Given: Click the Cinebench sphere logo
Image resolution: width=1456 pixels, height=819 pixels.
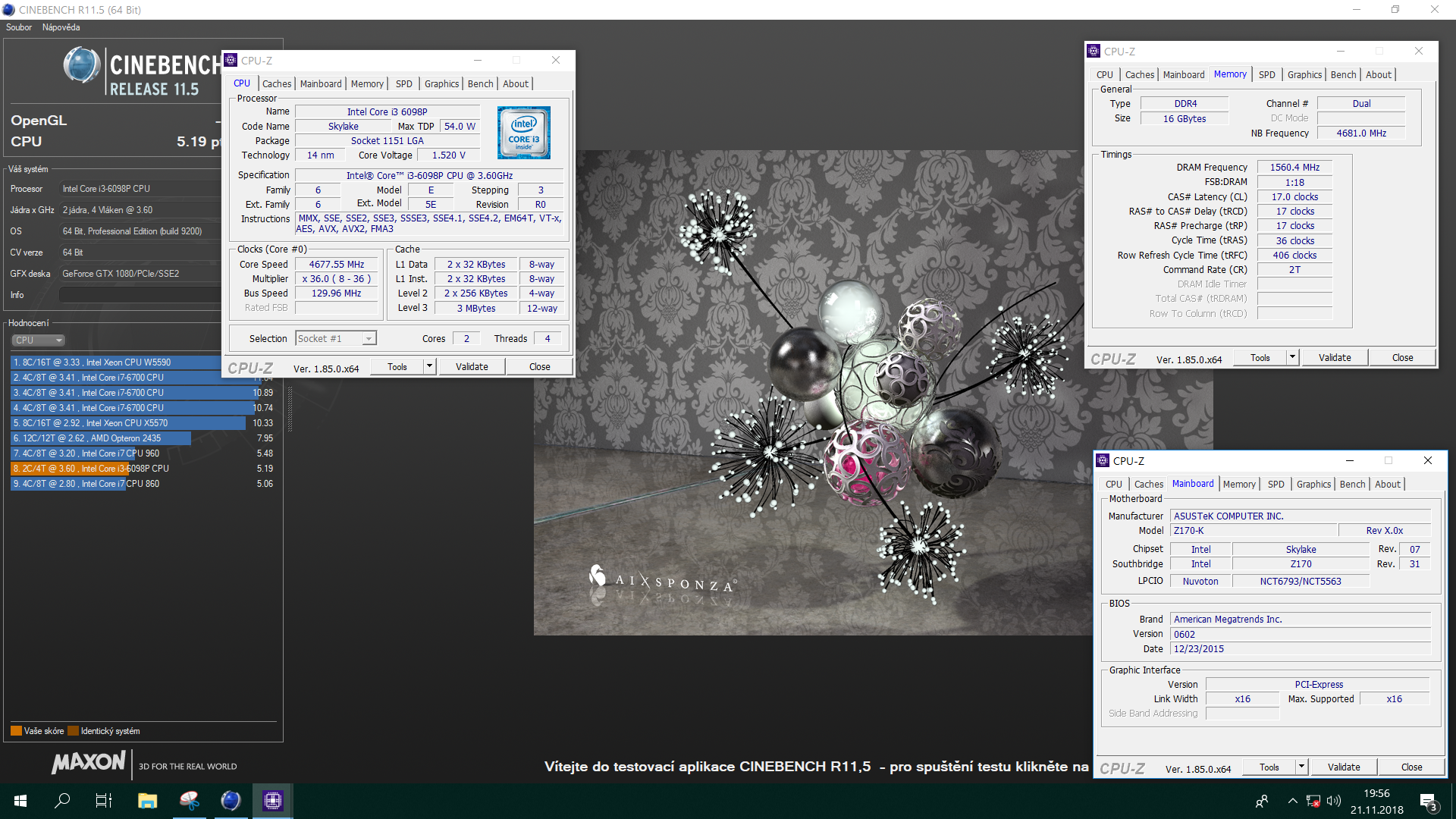Looking at the screenshot, I should pos(82,65).
